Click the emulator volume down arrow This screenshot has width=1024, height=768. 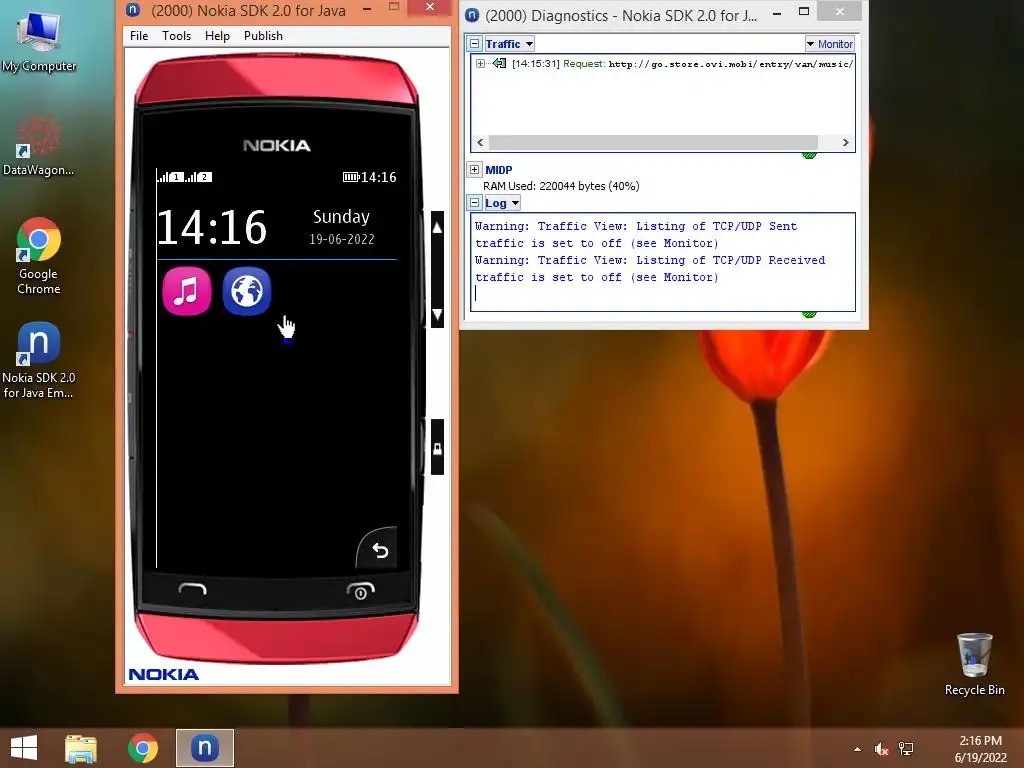click(438, 314)
